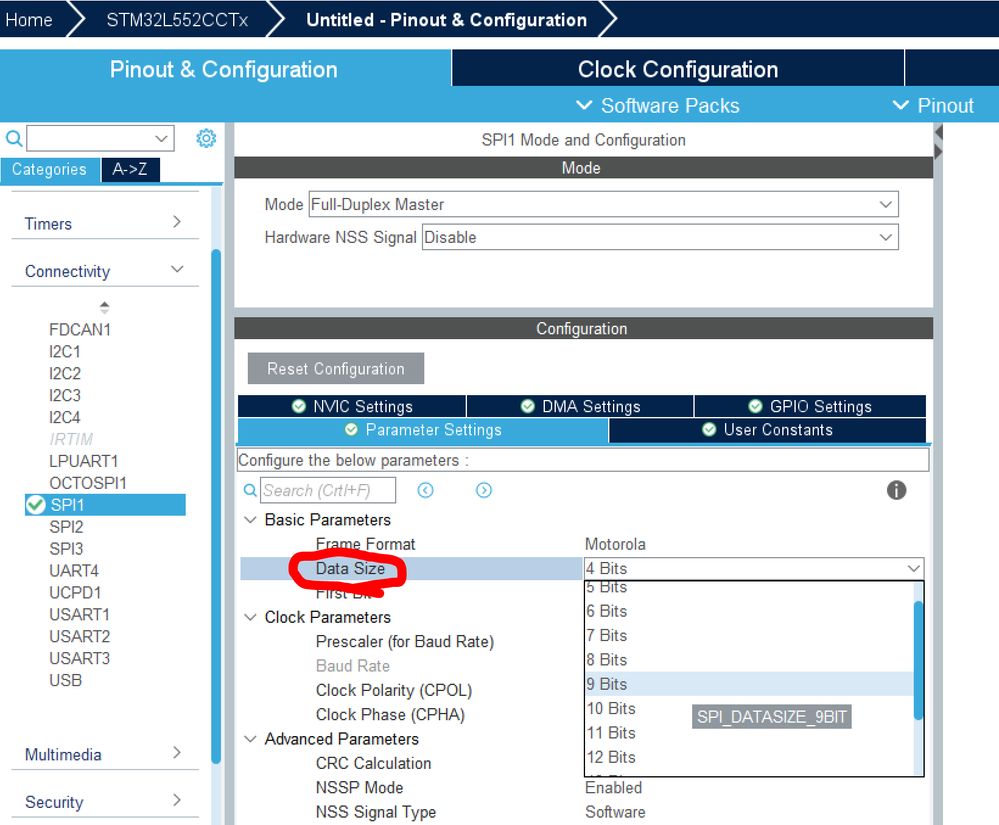Select USART2 peripheral
The height and width of the screenshot is (825, 999).
(80, 636)
